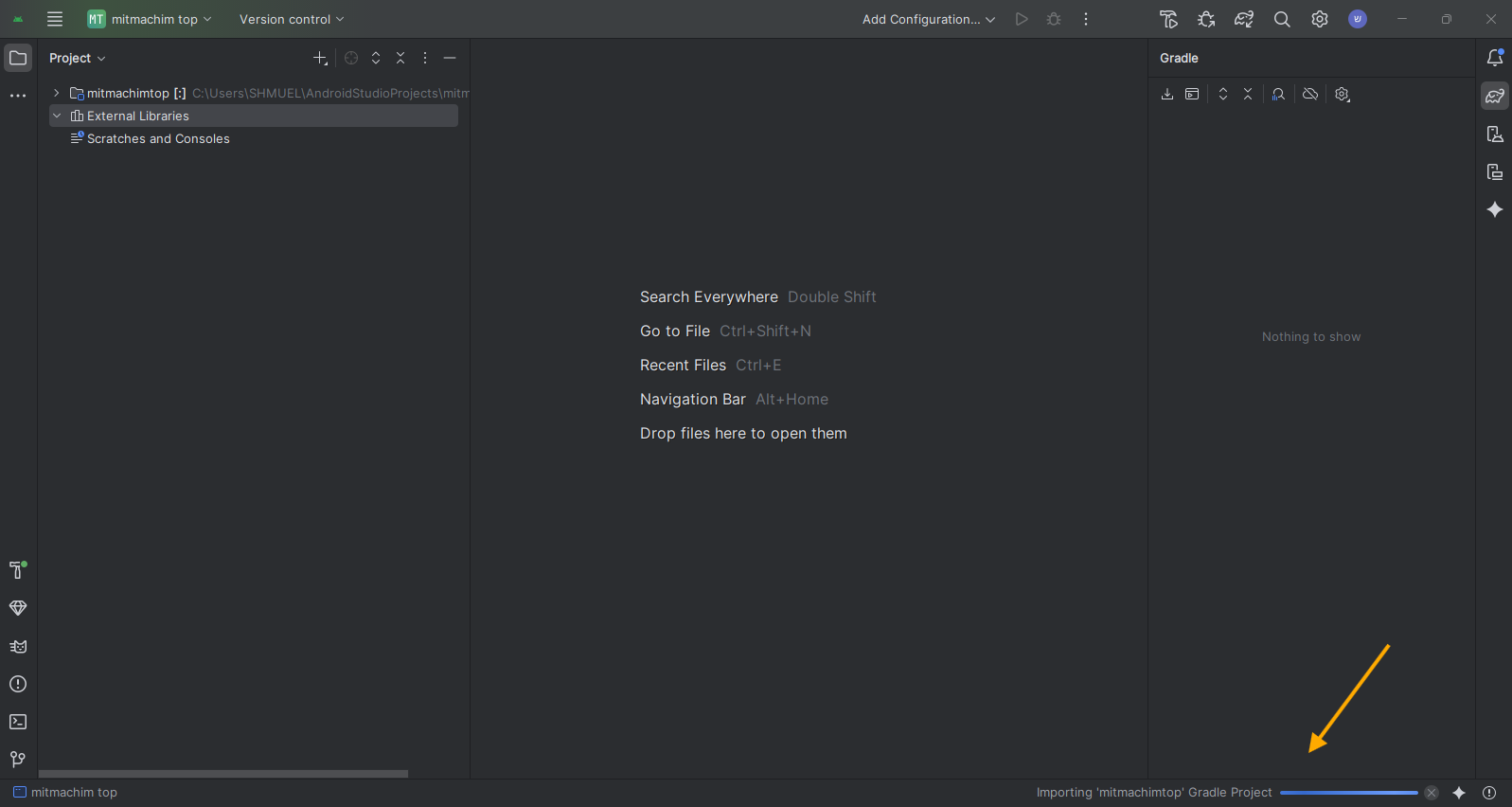This screenshot has height=807, width=1512.
Task: Open the Version control menu
Action: click(291, 19)
